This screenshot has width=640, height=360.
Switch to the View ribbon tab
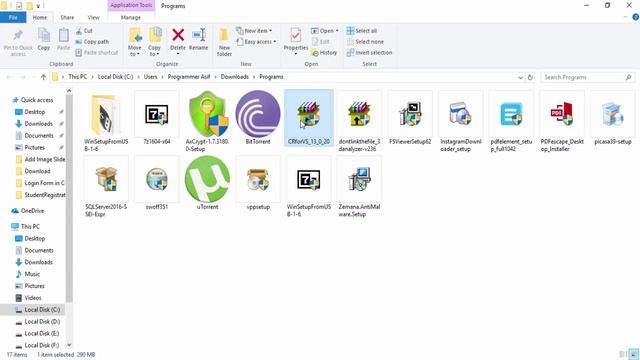click(x=93, y=17)
